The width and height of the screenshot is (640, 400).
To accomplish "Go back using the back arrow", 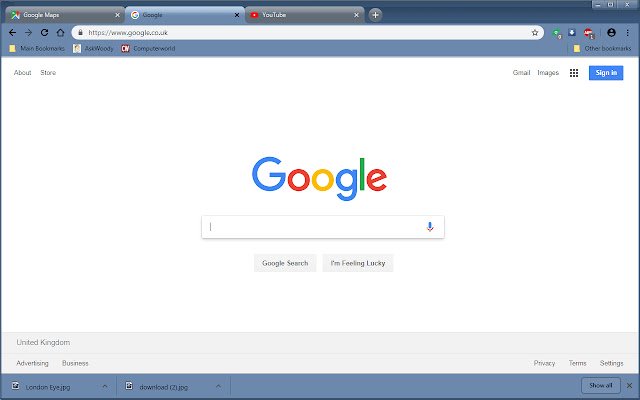I will click(12, 33).
